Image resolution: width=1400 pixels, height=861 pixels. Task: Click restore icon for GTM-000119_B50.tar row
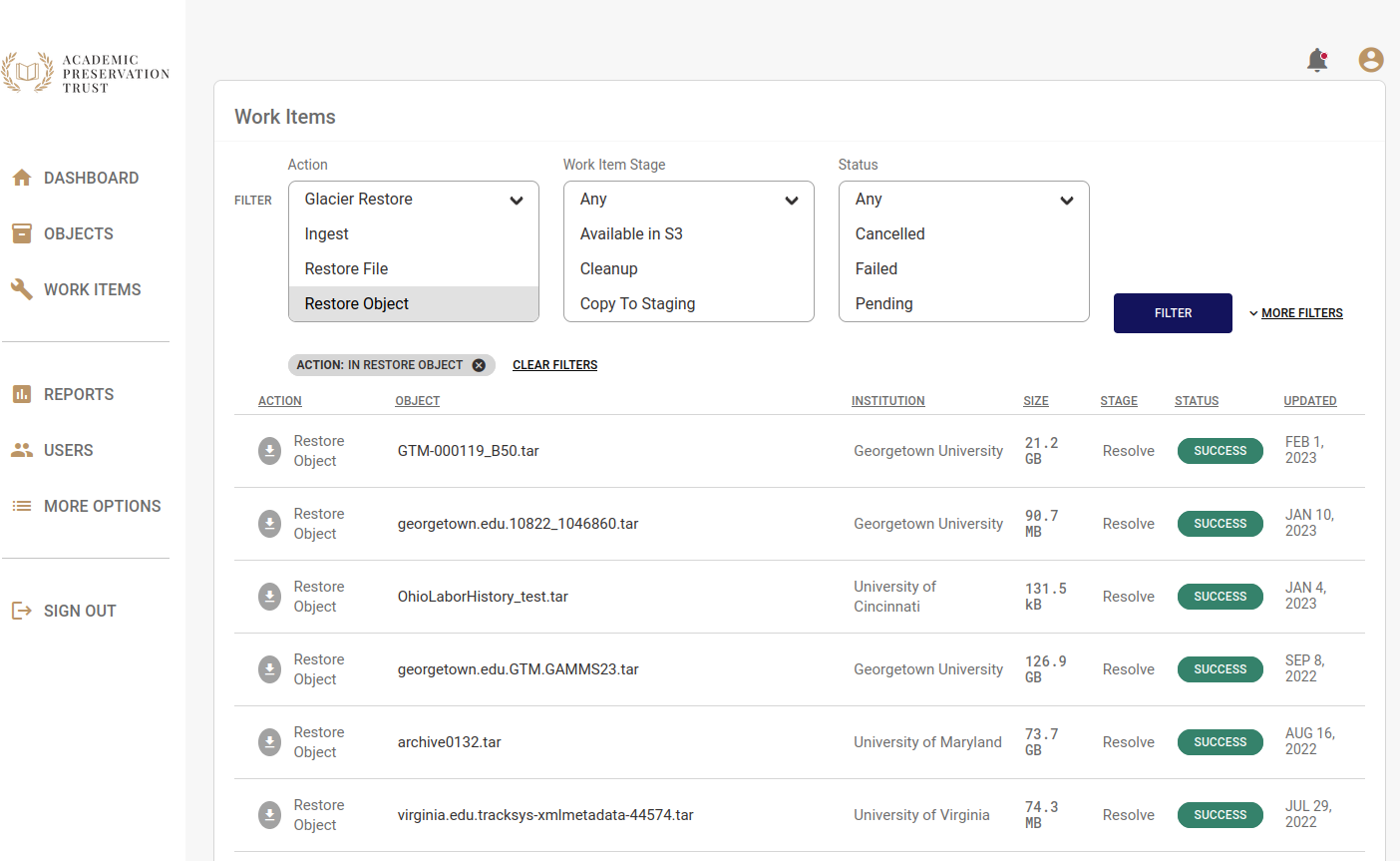click(x=270, y=451)
